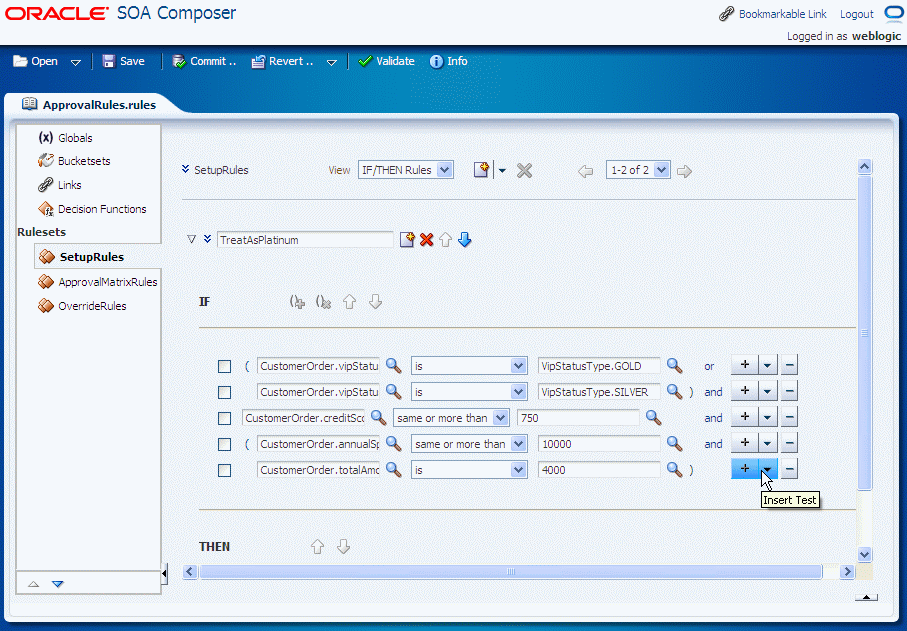This screenshot has width=907, height=631.
Task: Open operator dropdown in GOLD row
Action: click(469, 366)
